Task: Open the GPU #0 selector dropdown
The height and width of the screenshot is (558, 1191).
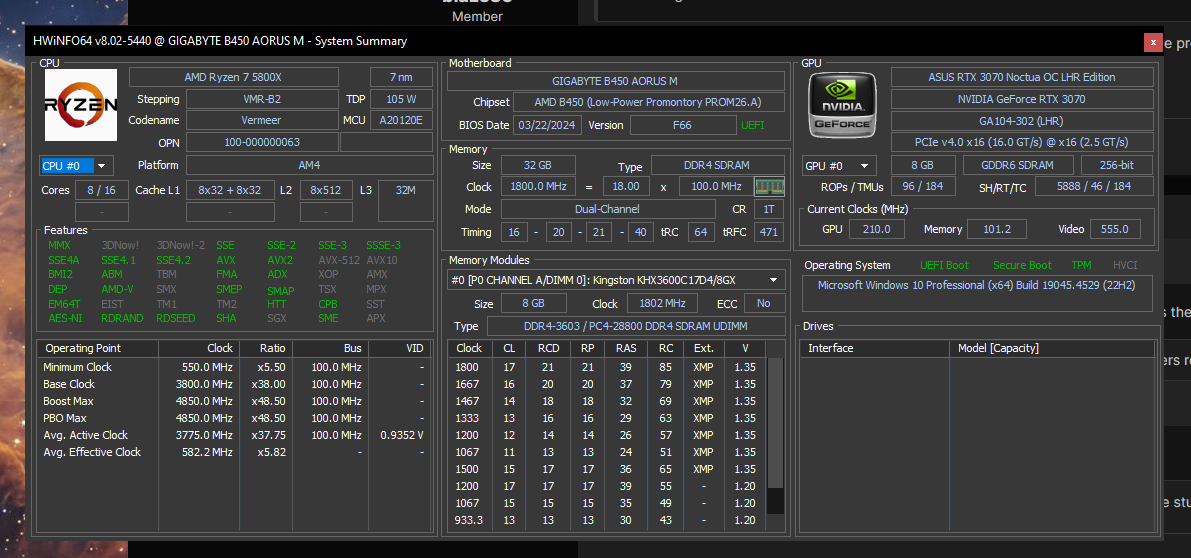Action: 839,166
